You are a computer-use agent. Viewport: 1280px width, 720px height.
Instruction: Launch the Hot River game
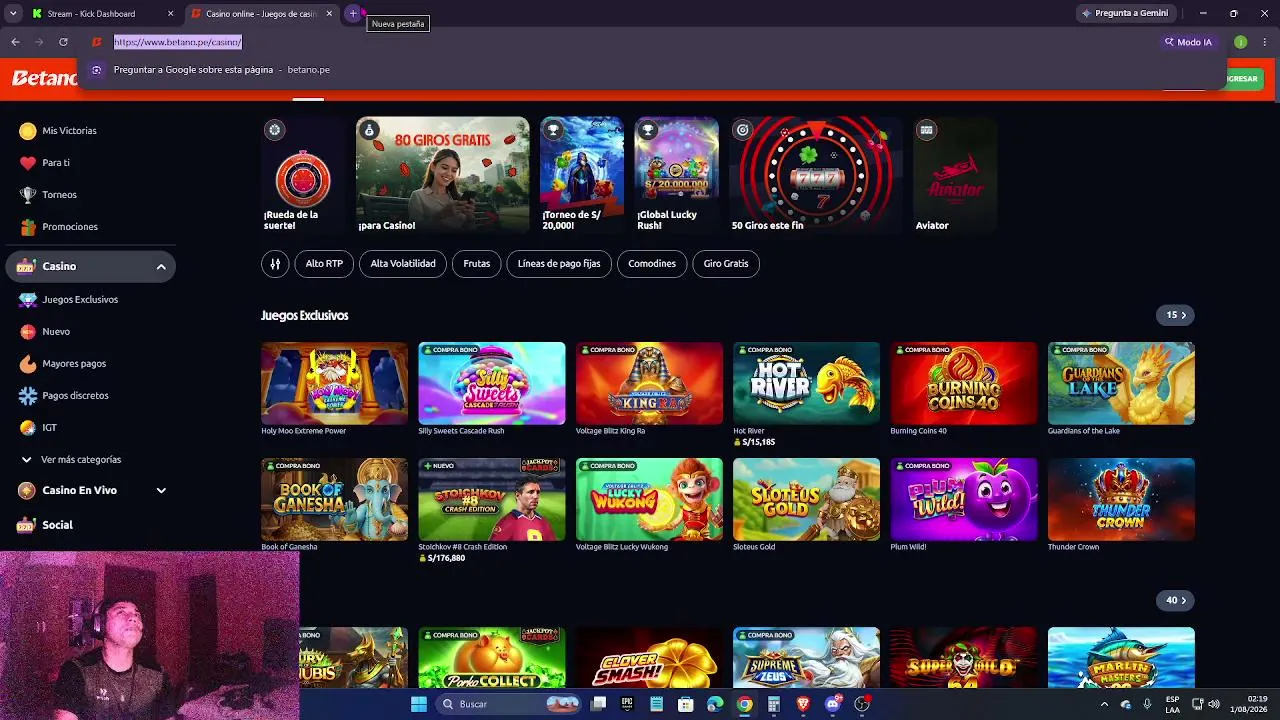pos(806,384)
